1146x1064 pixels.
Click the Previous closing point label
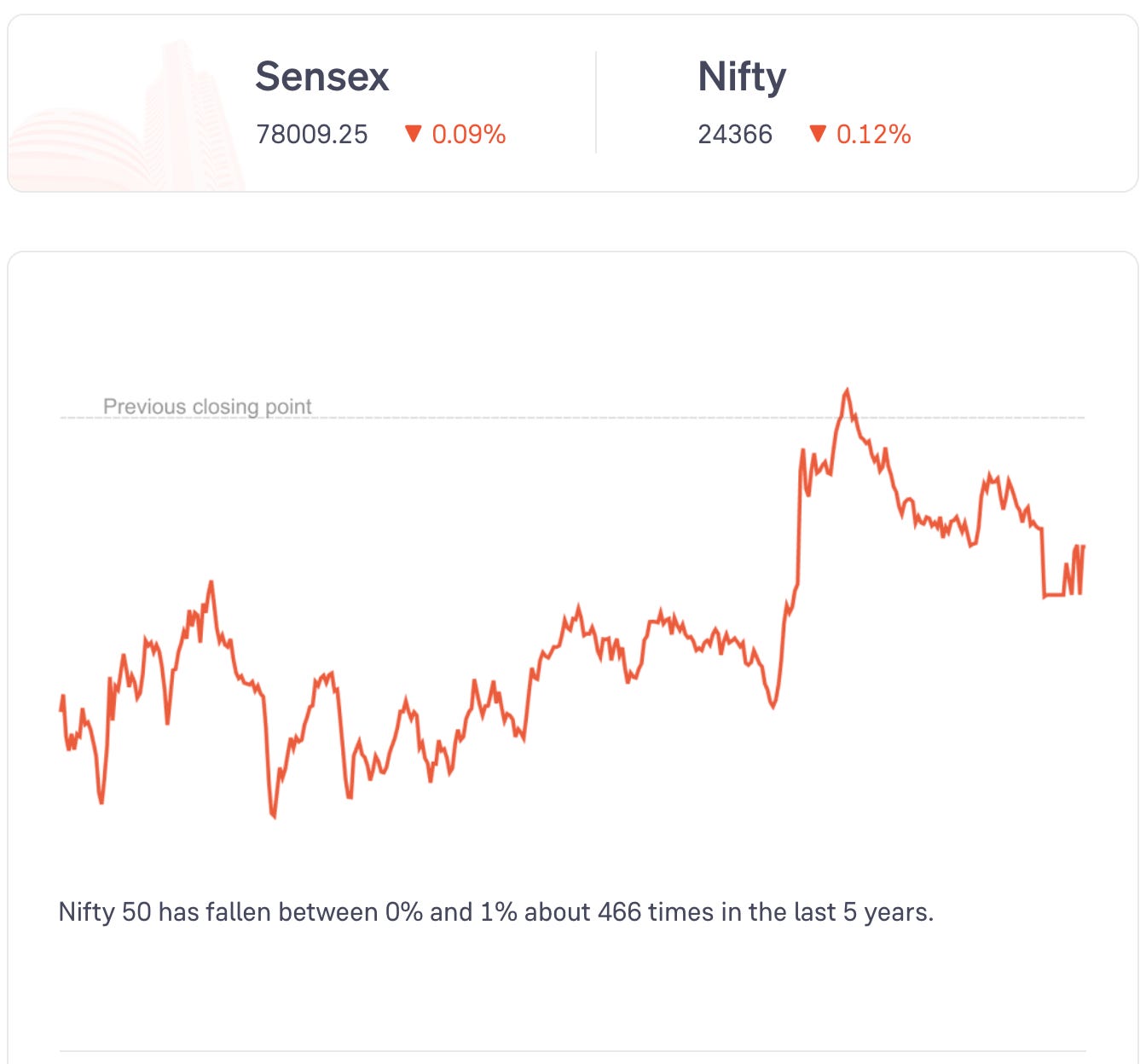click(207, 407)
